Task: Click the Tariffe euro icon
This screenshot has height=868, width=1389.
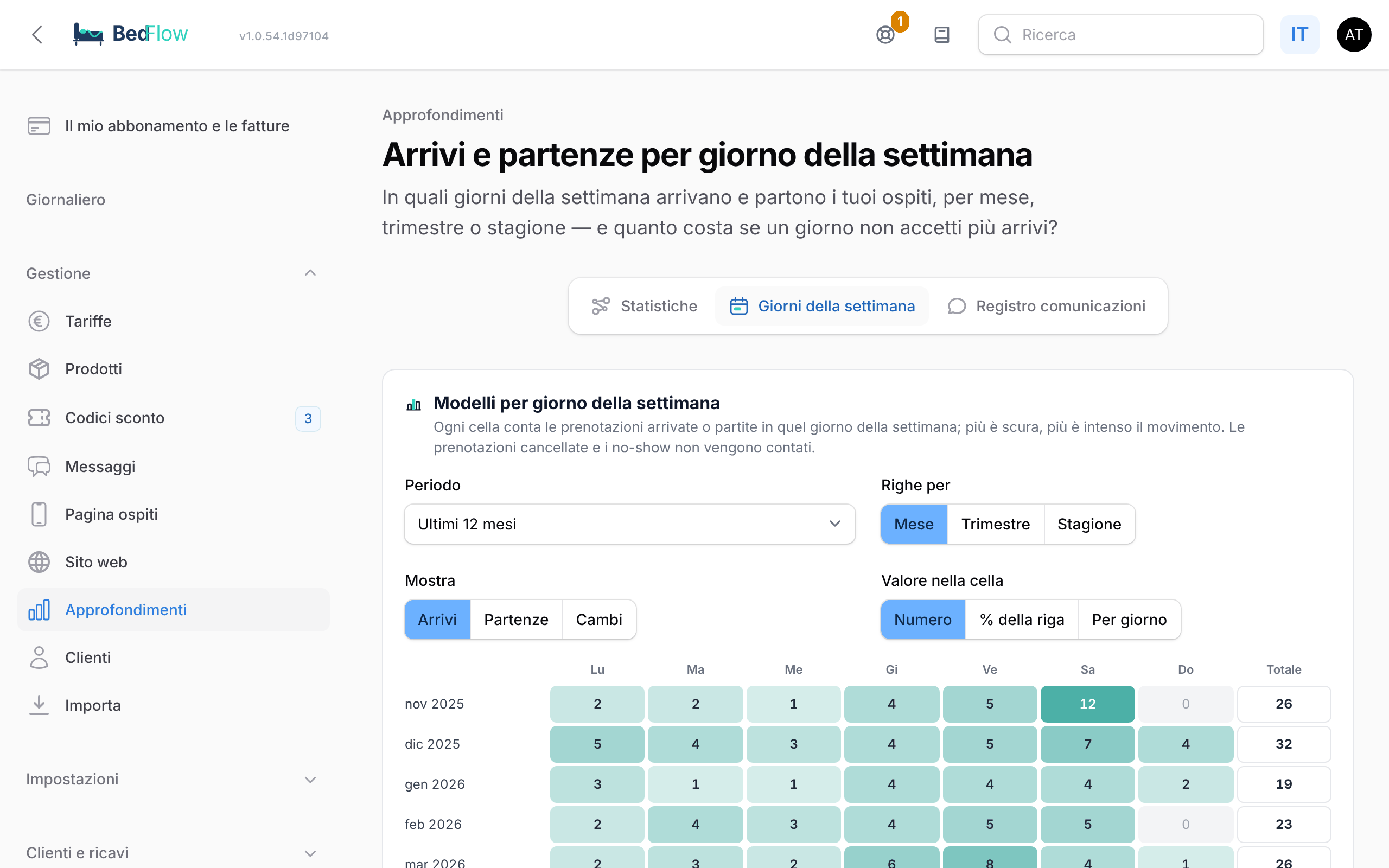Action: pos(39,321)
